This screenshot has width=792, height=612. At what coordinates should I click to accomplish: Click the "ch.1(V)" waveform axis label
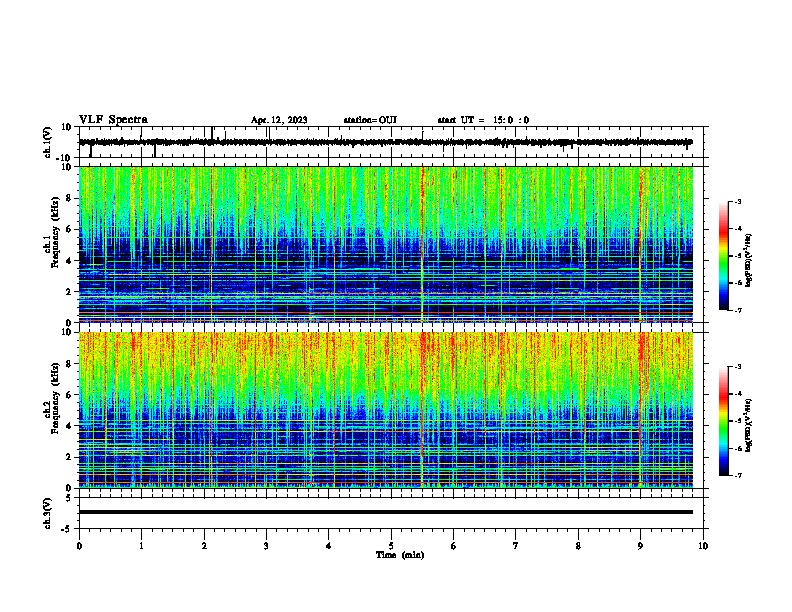pos(47,142)
